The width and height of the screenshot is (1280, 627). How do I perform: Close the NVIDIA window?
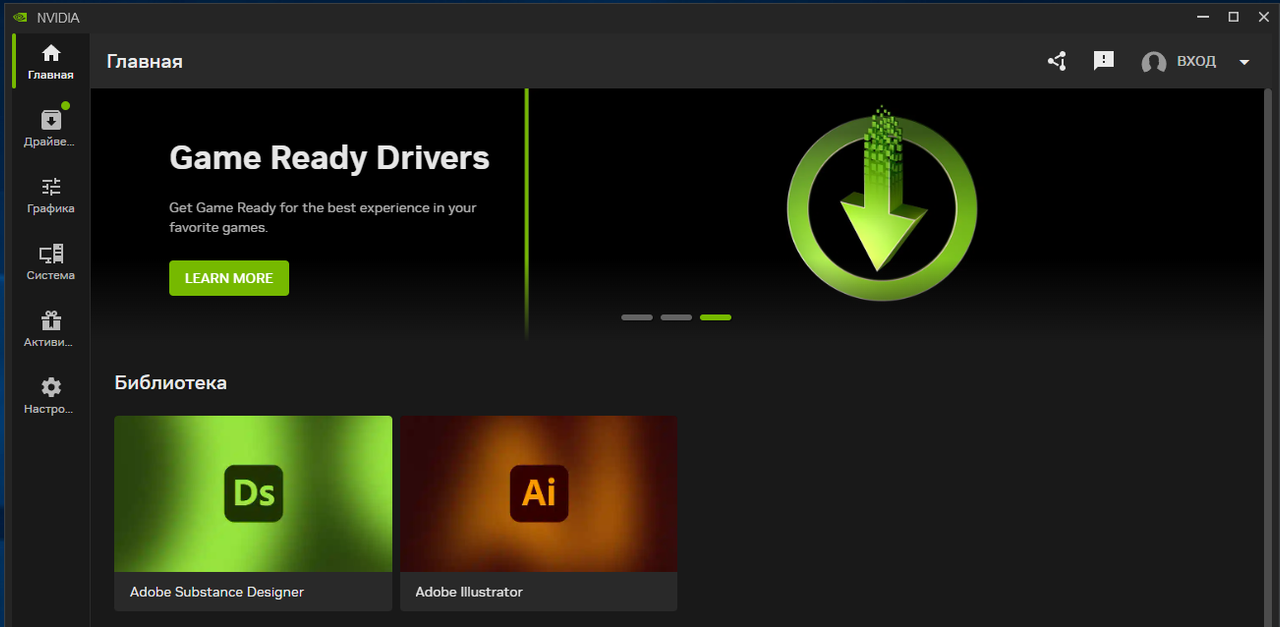pyautogui.click(x=1264, y=17)
